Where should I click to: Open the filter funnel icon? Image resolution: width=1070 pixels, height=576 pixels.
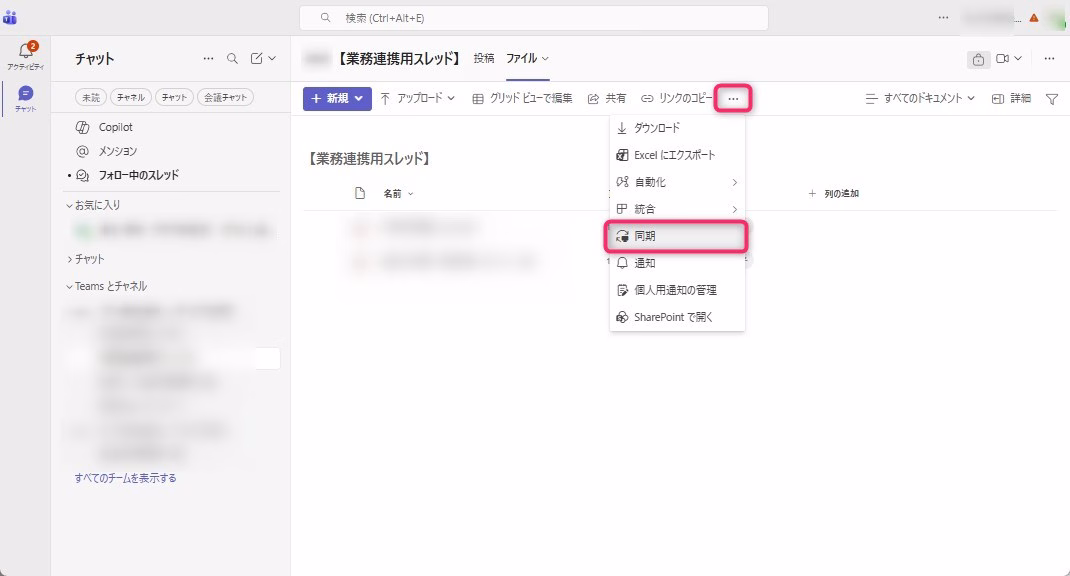pyautogui.click(x=1051, y=99)
